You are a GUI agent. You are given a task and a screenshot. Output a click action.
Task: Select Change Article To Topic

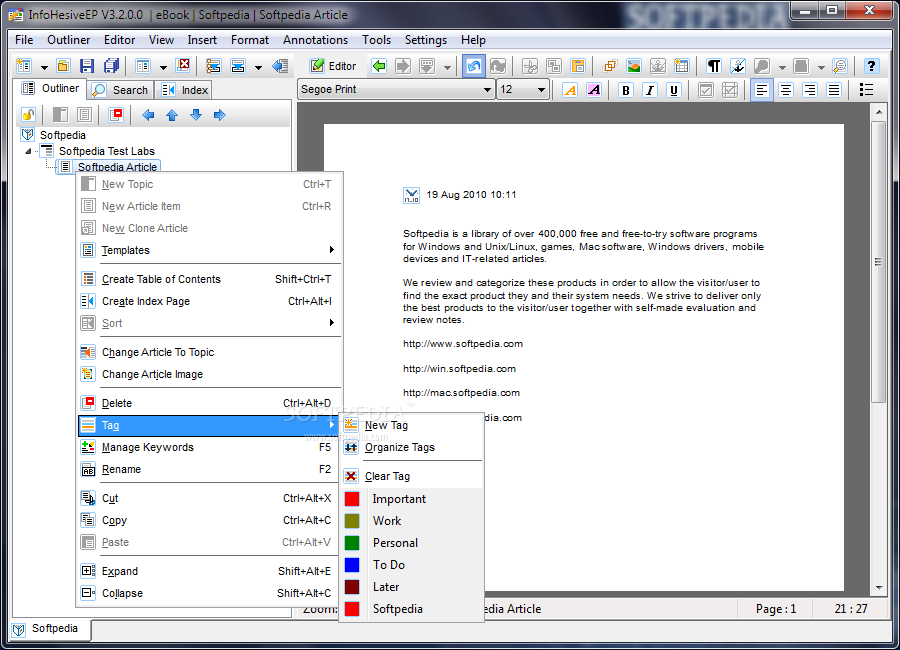pos(210,352)
